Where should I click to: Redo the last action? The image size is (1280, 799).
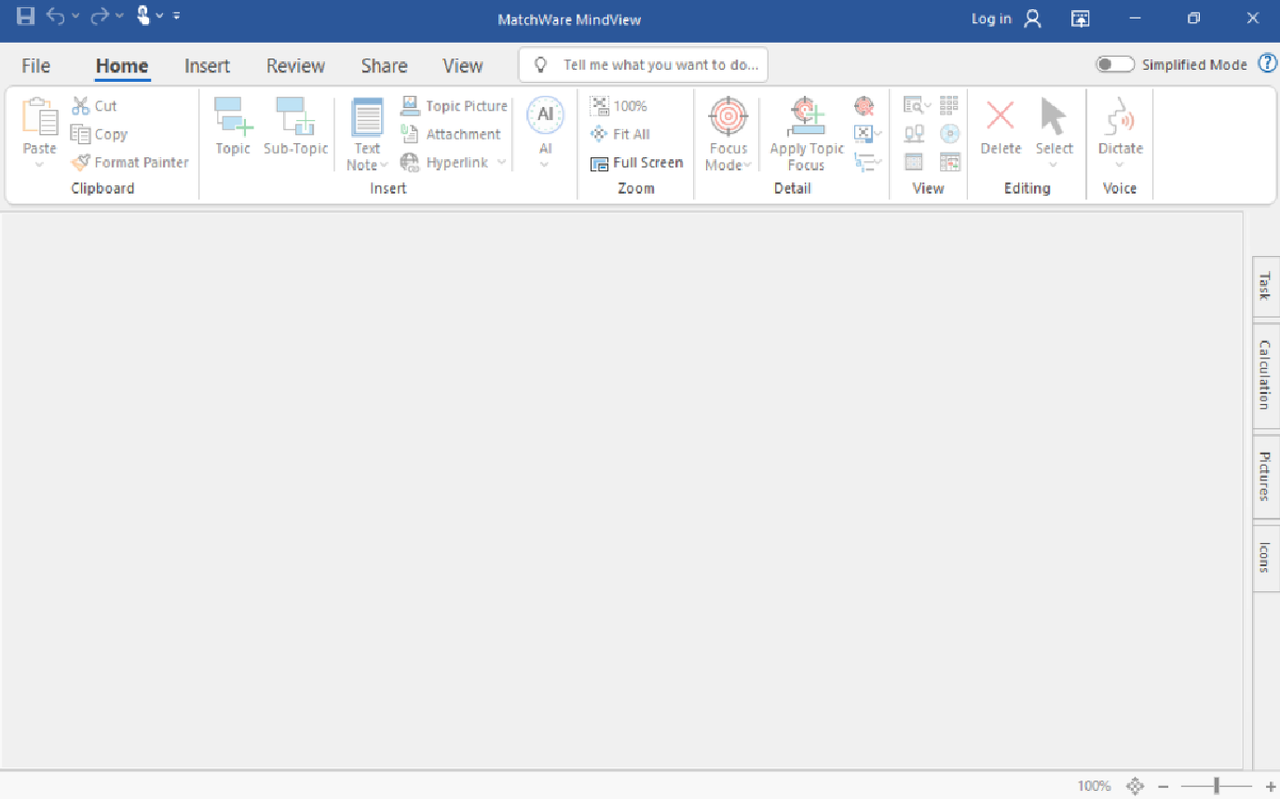point(100,16)
